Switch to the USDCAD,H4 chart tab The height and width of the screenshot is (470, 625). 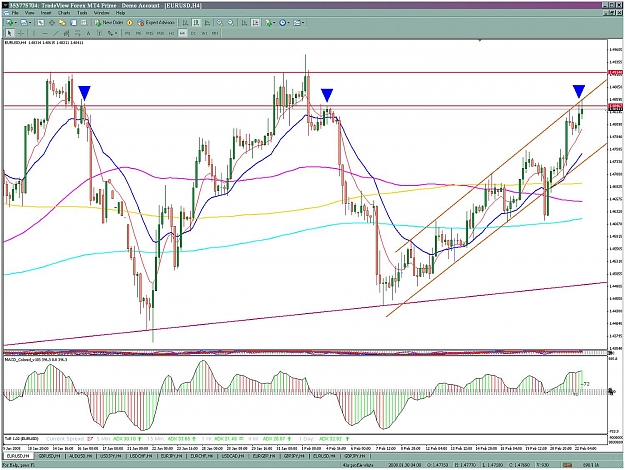(x=234, y=456)
